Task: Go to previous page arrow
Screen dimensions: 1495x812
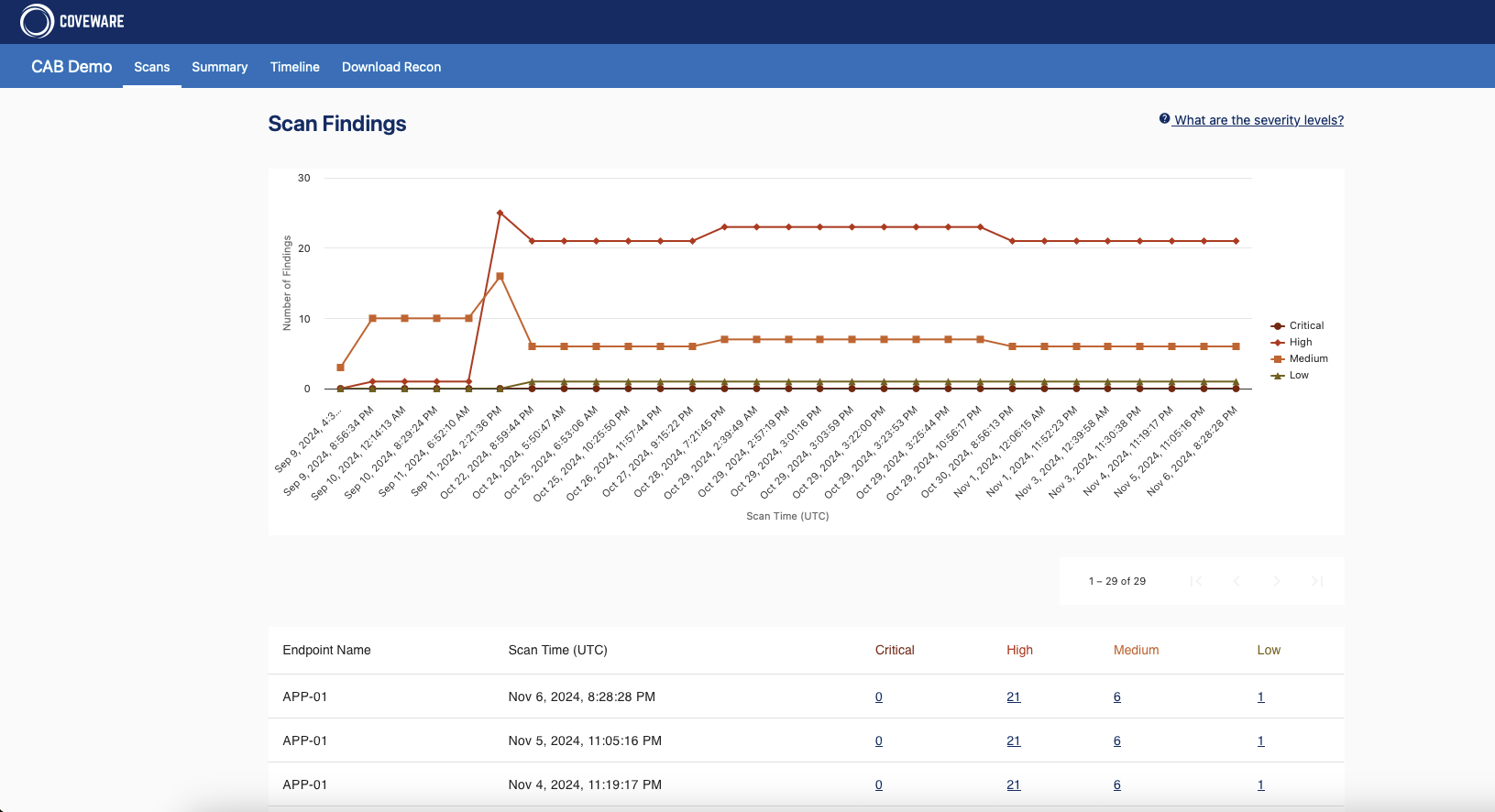Action: pos(1237,581)
